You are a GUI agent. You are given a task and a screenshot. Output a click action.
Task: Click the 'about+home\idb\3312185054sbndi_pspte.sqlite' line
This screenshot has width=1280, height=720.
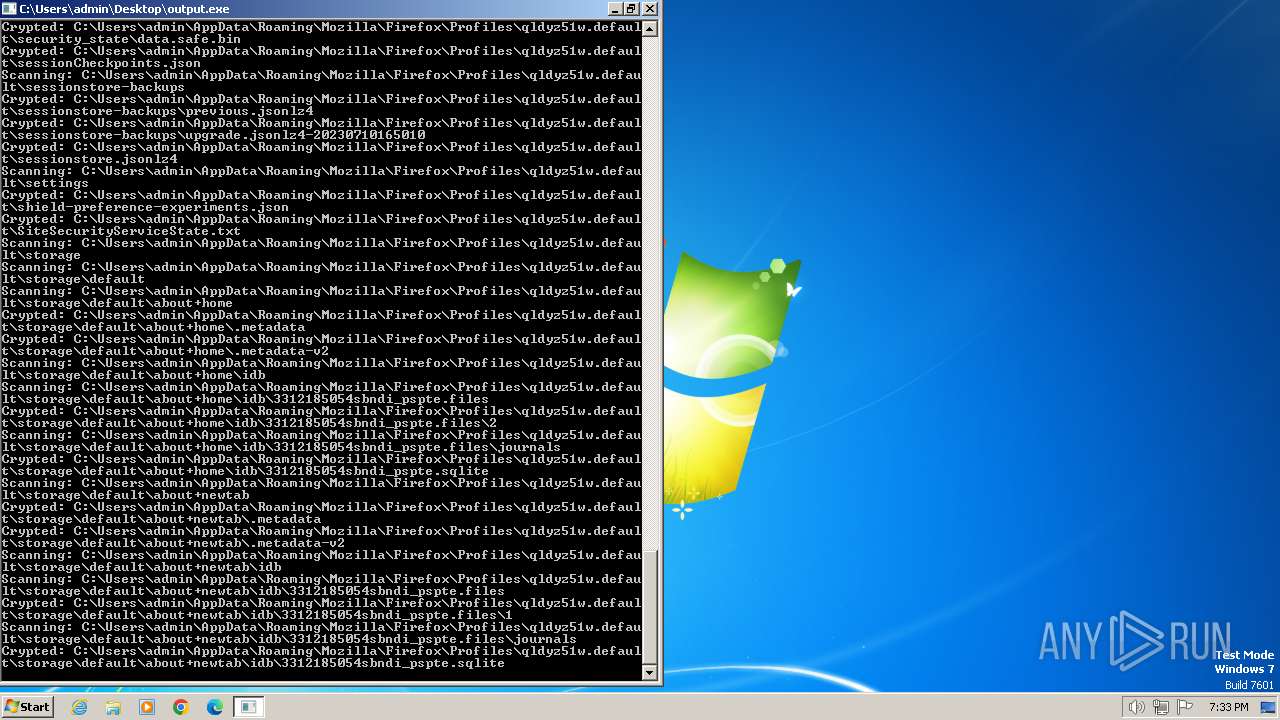[245, 471]
